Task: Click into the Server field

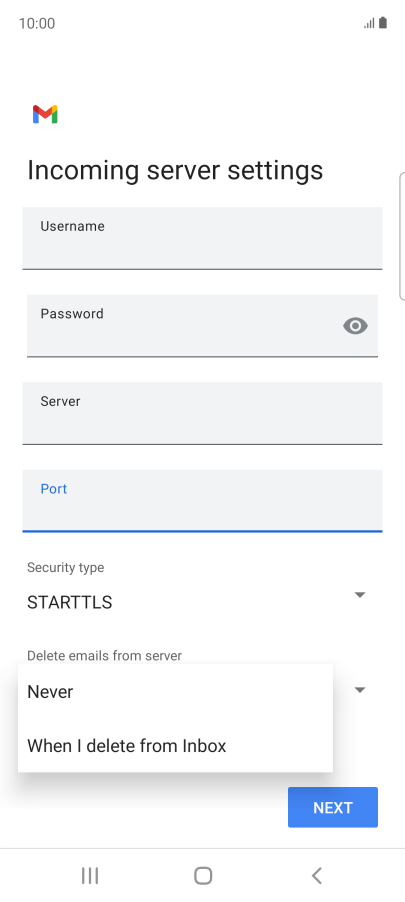Action: [202, 413]
